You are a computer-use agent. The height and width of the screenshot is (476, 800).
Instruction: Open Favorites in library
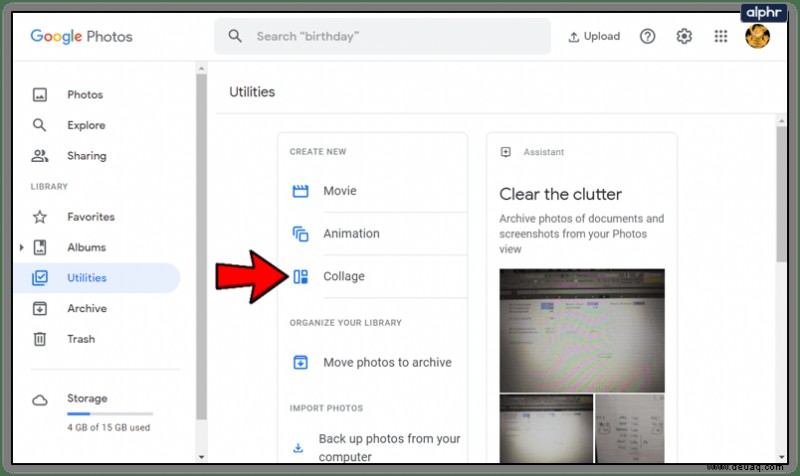click(91, 217)
